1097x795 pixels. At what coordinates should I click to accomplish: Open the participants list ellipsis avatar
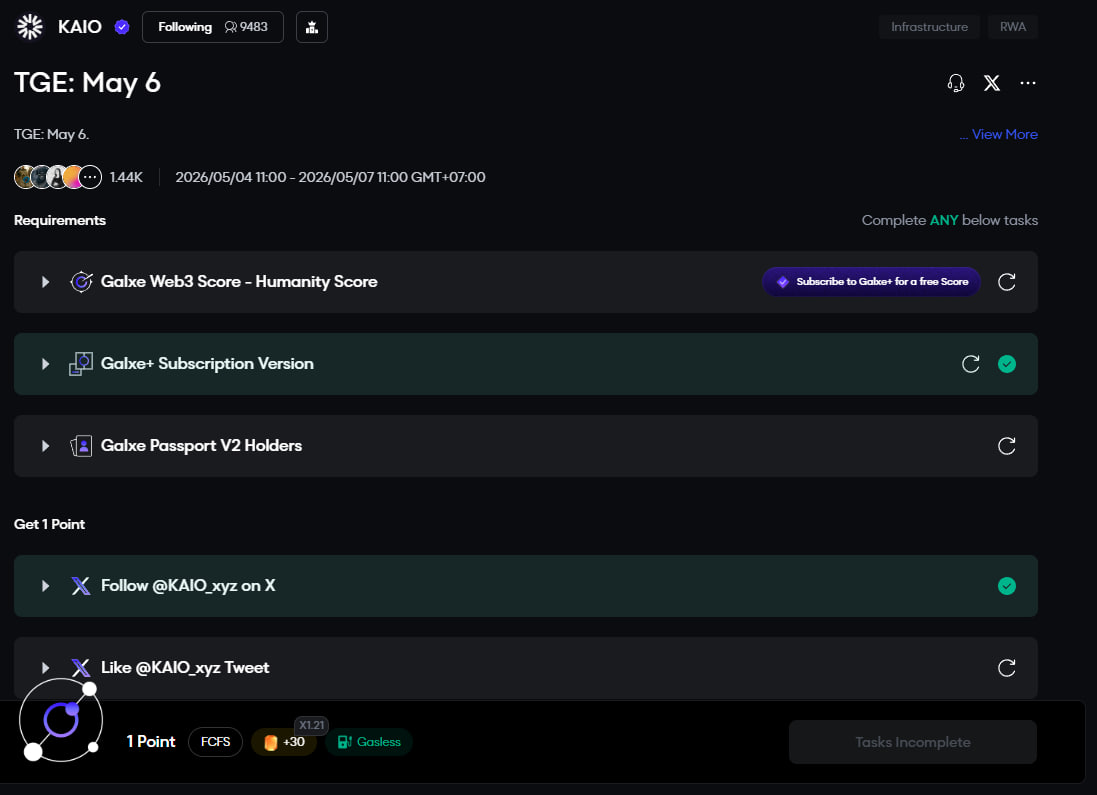coord(90,177)
